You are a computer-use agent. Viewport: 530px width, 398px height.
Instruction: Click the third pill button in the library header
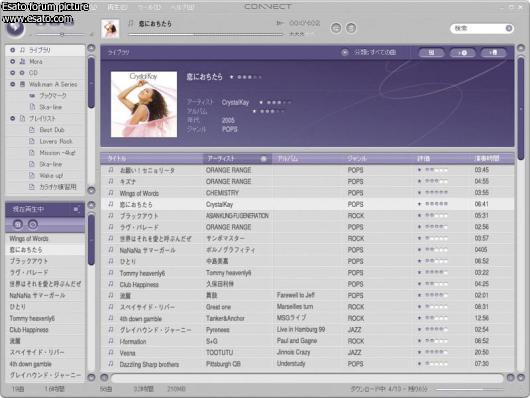coord(493,52)
